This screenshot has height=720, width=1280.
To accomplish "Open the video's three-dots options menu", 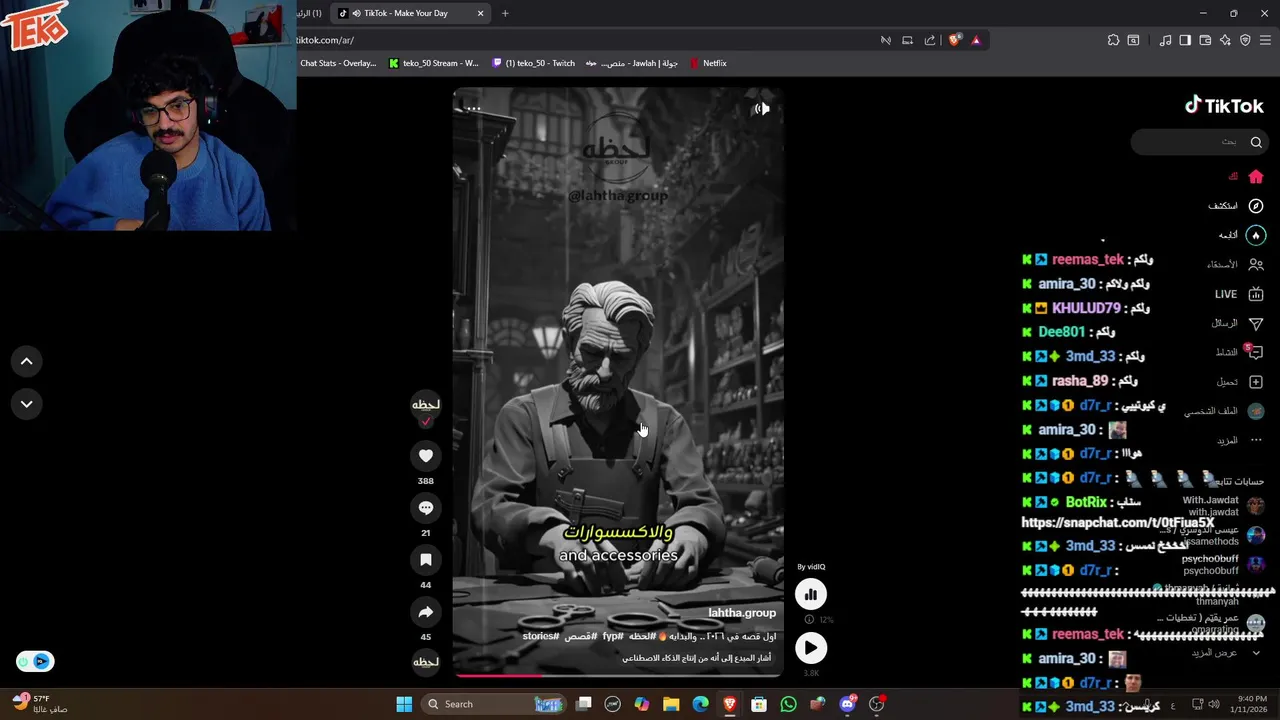I will point(473,108).
